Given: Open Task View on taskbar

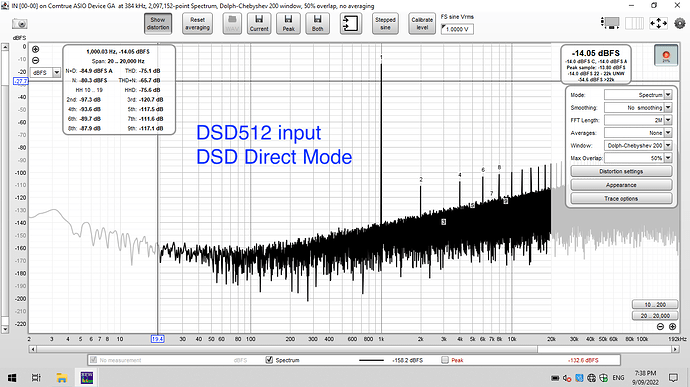Looking at the screenshot, I should pos(36,378).
